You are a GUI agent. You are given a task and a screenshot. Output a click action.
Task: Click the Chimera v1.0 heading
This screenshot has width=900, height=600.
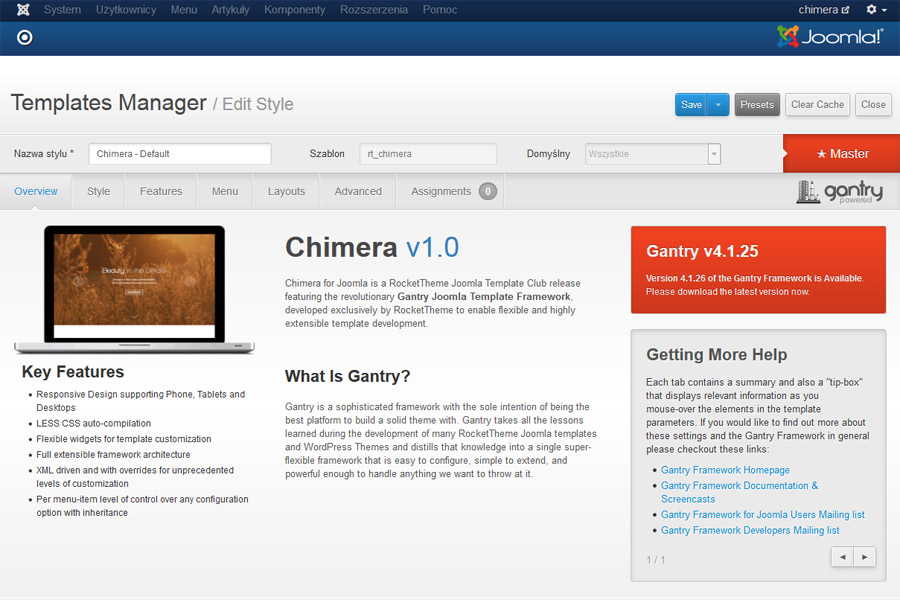pos(372,247)
